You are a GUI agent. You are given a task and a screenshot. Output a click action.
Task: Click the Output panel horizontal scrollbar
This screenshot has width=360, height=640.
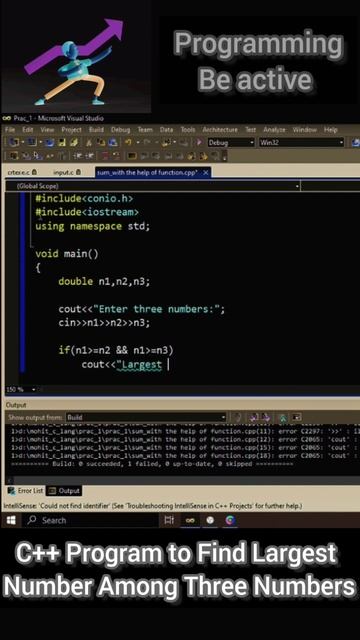click(184, 480)
